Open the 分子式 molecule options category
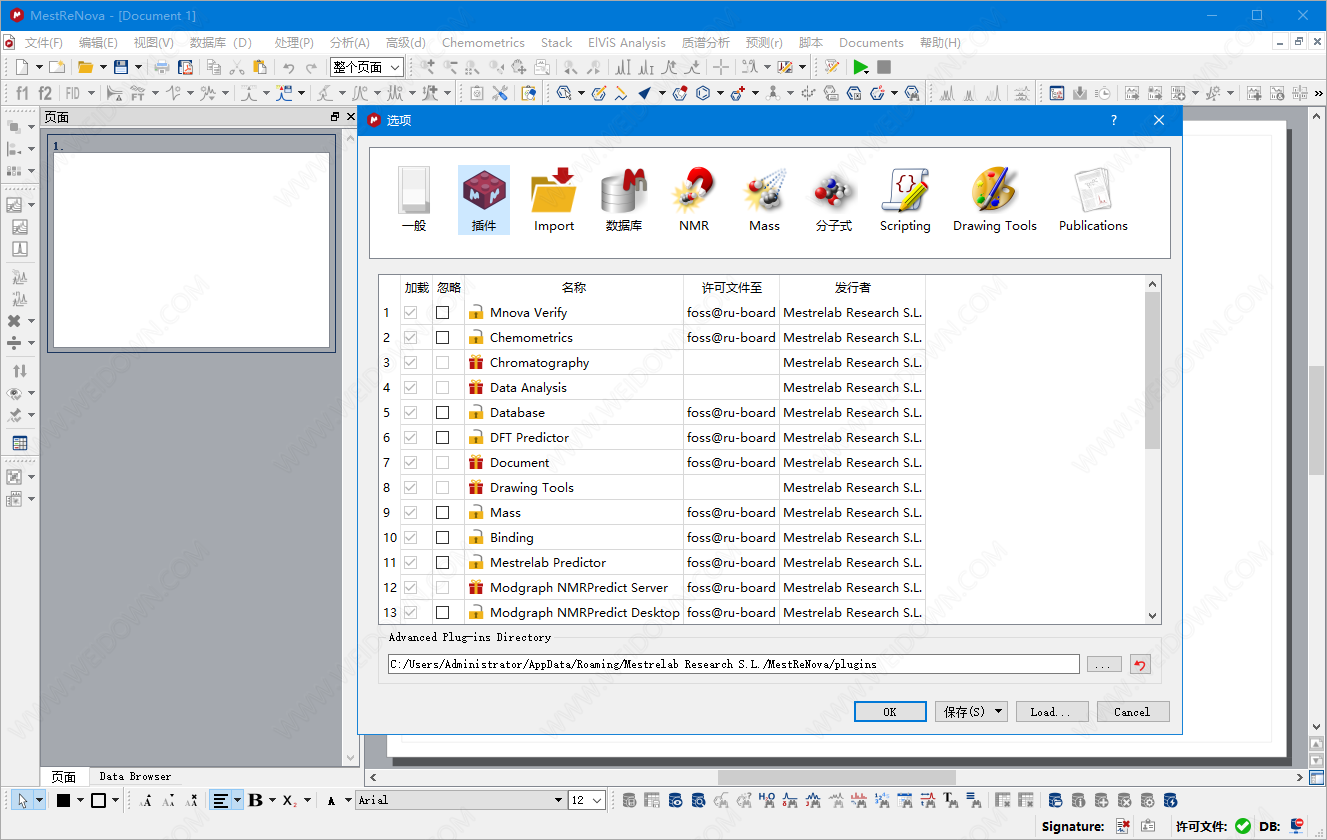 tap(834, 200)
